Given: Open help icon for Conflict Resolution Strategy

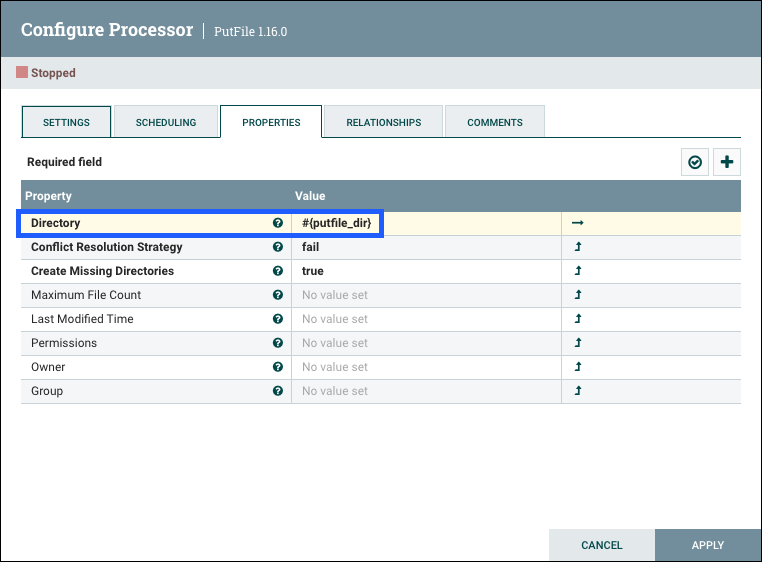Looking at the screenshot, I should coord(278,247).
